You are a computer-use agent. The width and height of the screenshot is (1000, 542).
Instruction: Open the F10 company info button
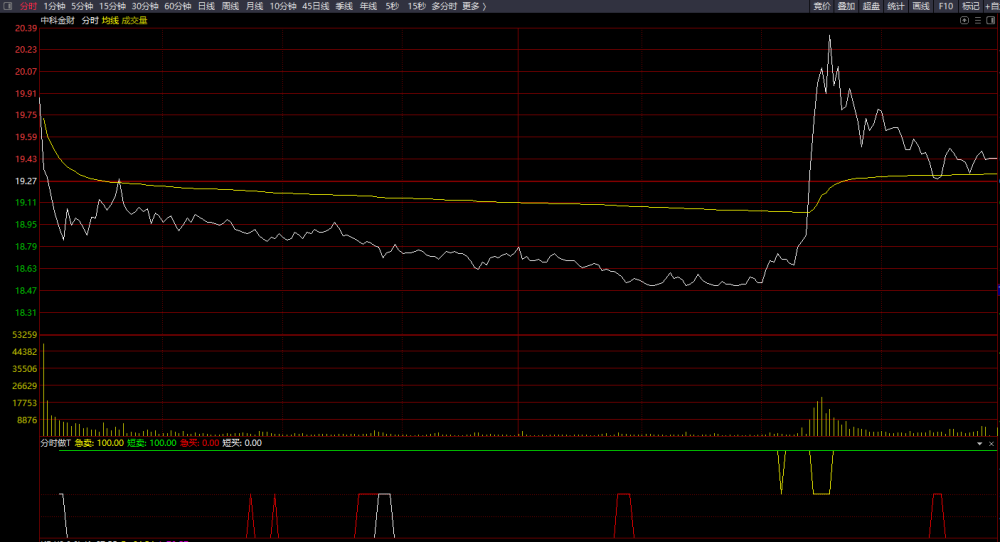(x=946, y=6)
